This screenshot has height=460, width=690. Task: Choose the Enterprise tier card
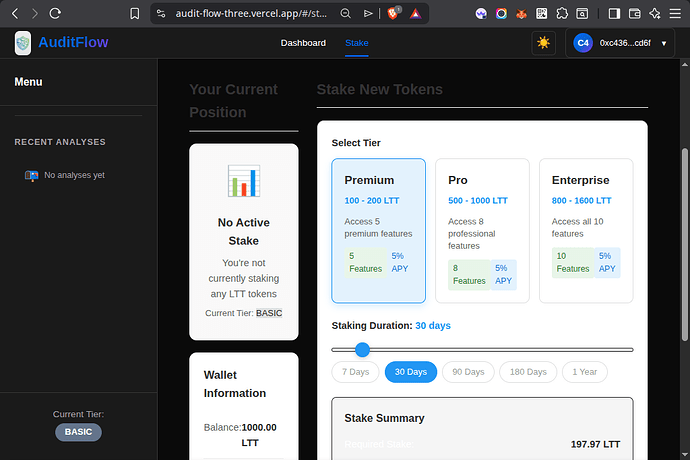click(x=585, y=230)
